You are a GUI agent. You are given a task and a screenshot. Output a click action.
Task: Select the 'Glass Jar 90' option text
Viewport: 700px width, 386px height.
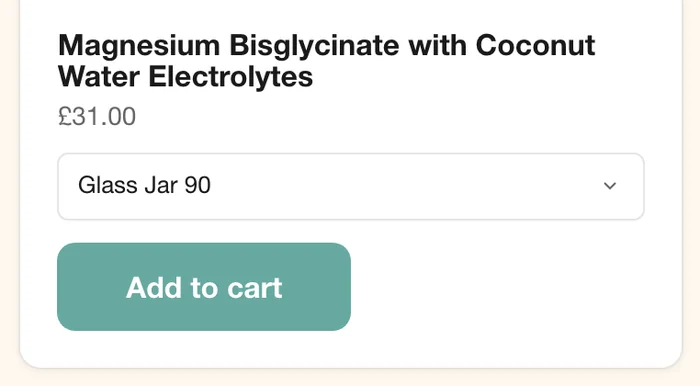coord(144,185)
